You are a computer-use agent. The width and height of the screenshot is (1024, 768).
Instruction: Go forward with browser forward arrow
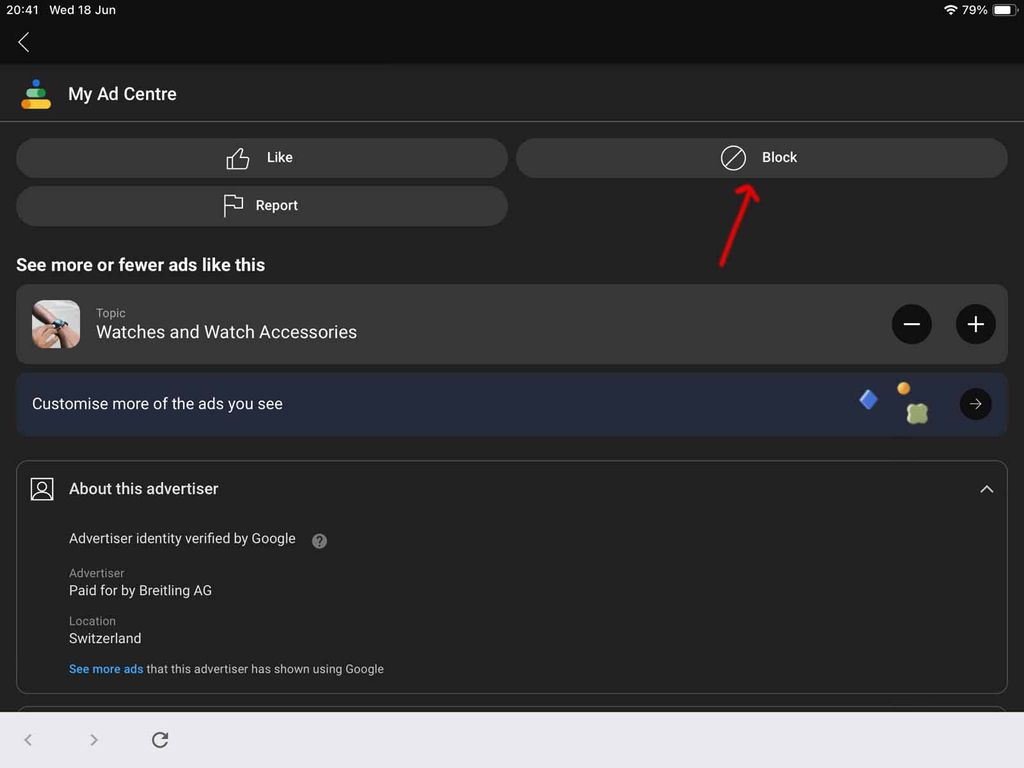pyautogui.click(x=93, y=739)
